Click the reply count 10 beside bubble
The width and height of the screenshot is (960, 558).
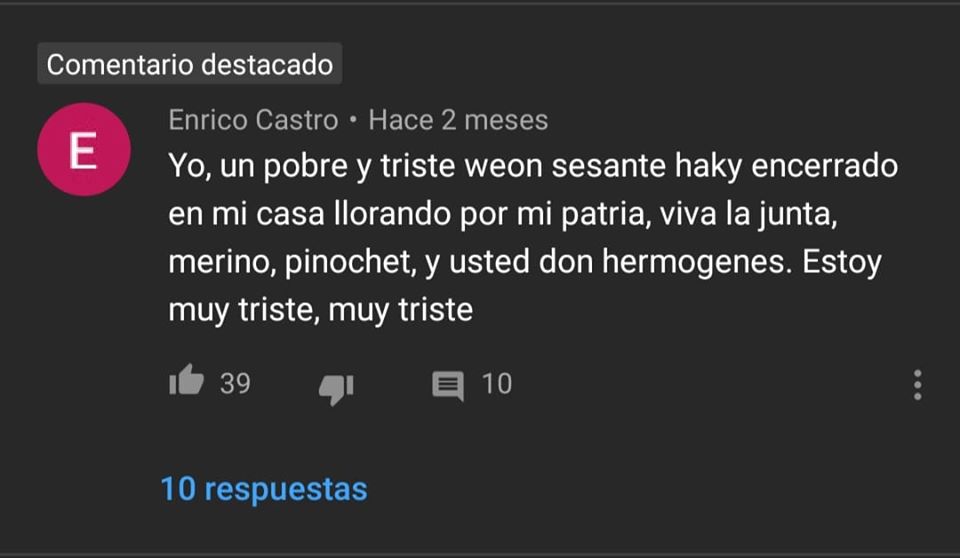497,383
